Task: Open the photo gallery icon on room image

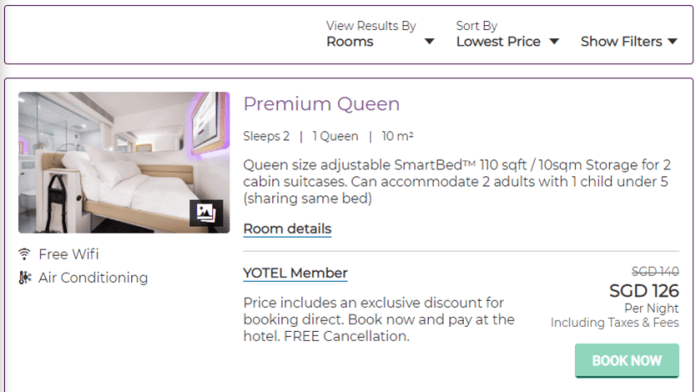Action: [206, 213]
